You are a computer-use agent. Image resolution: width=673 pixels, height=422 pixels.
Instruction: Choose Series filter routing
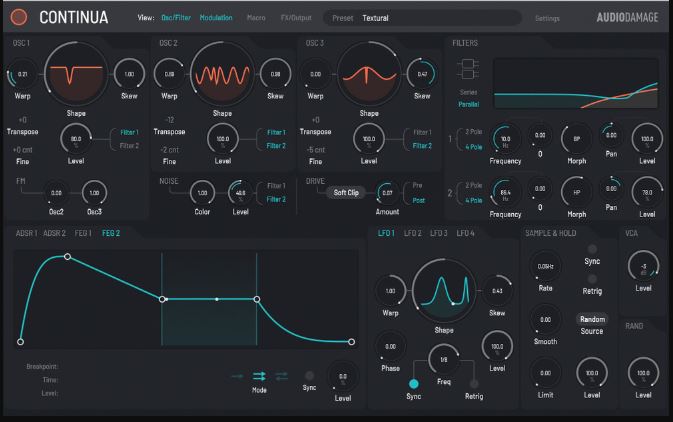[x=468, y=92]
